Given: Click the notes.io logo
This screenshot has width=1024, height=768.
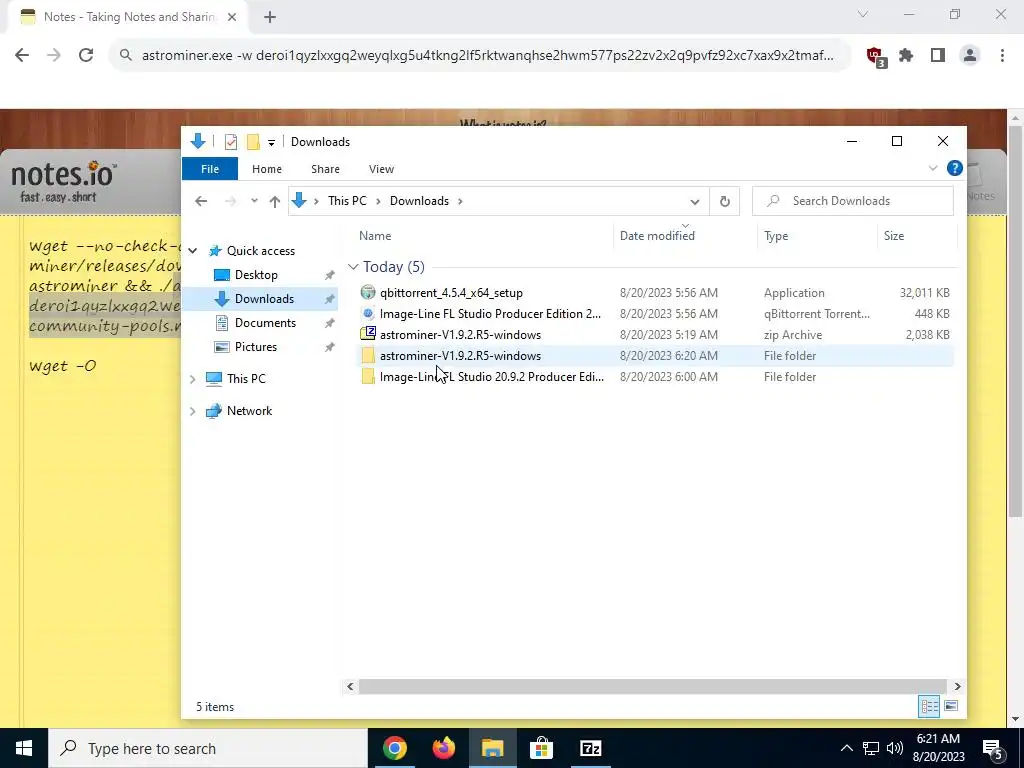Looking at the screenshot, I should [63, 181].
